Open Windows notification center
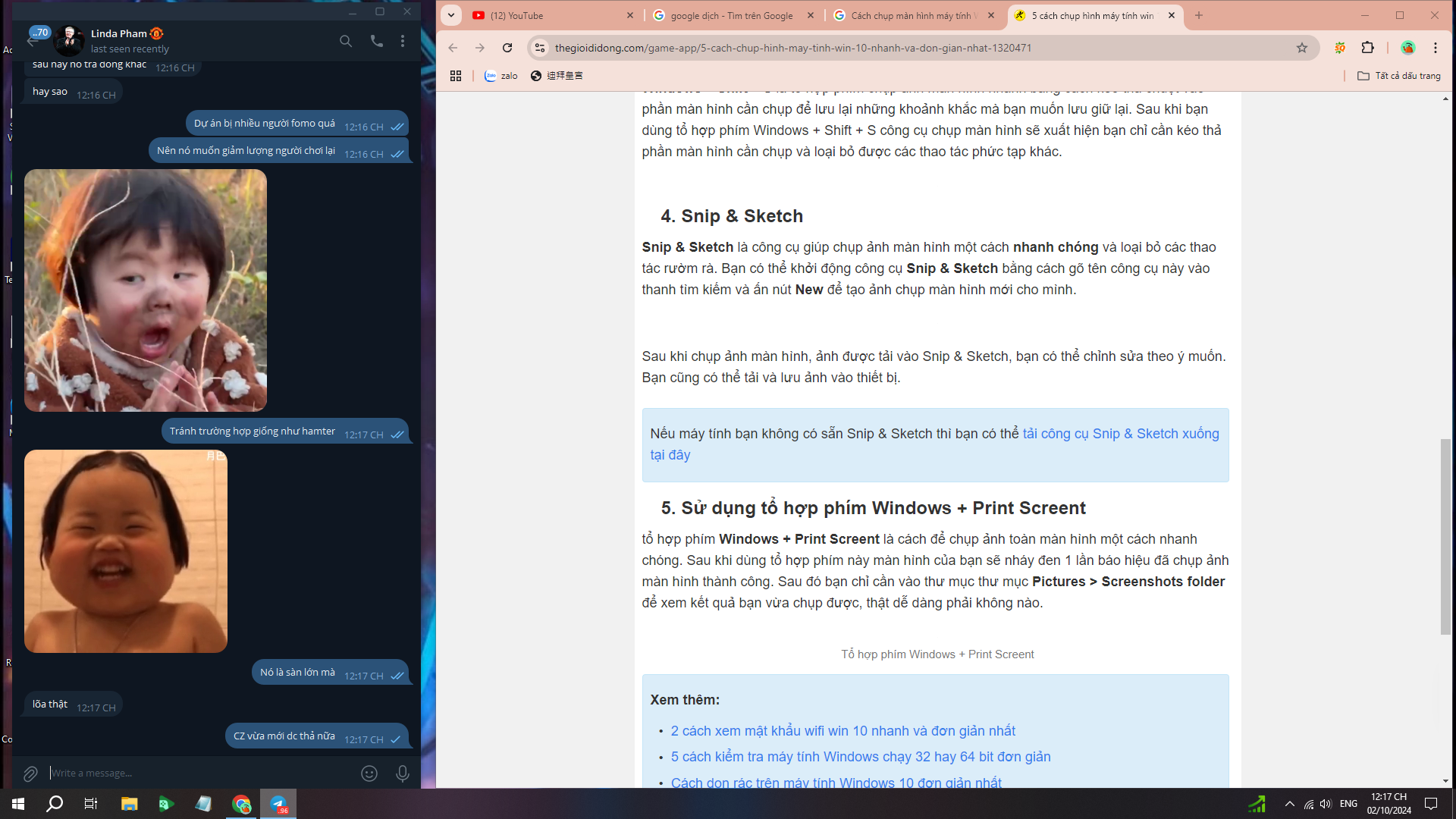The width and height of the screenshot is (1456, 819). pos(1431,804)
